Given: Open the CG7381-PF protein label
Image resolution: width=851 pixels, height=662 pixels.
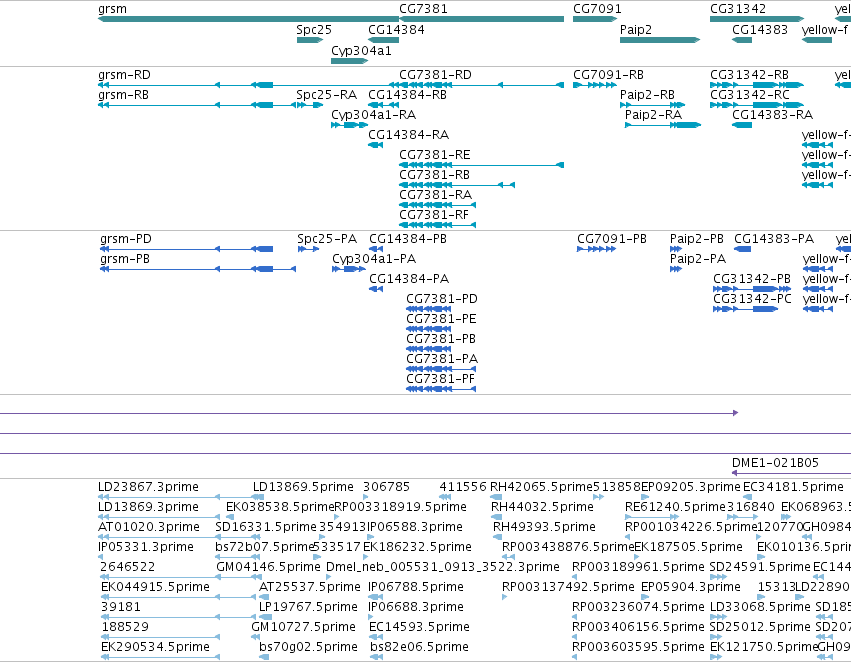Looking at the screenshot, I should (440, 380).
